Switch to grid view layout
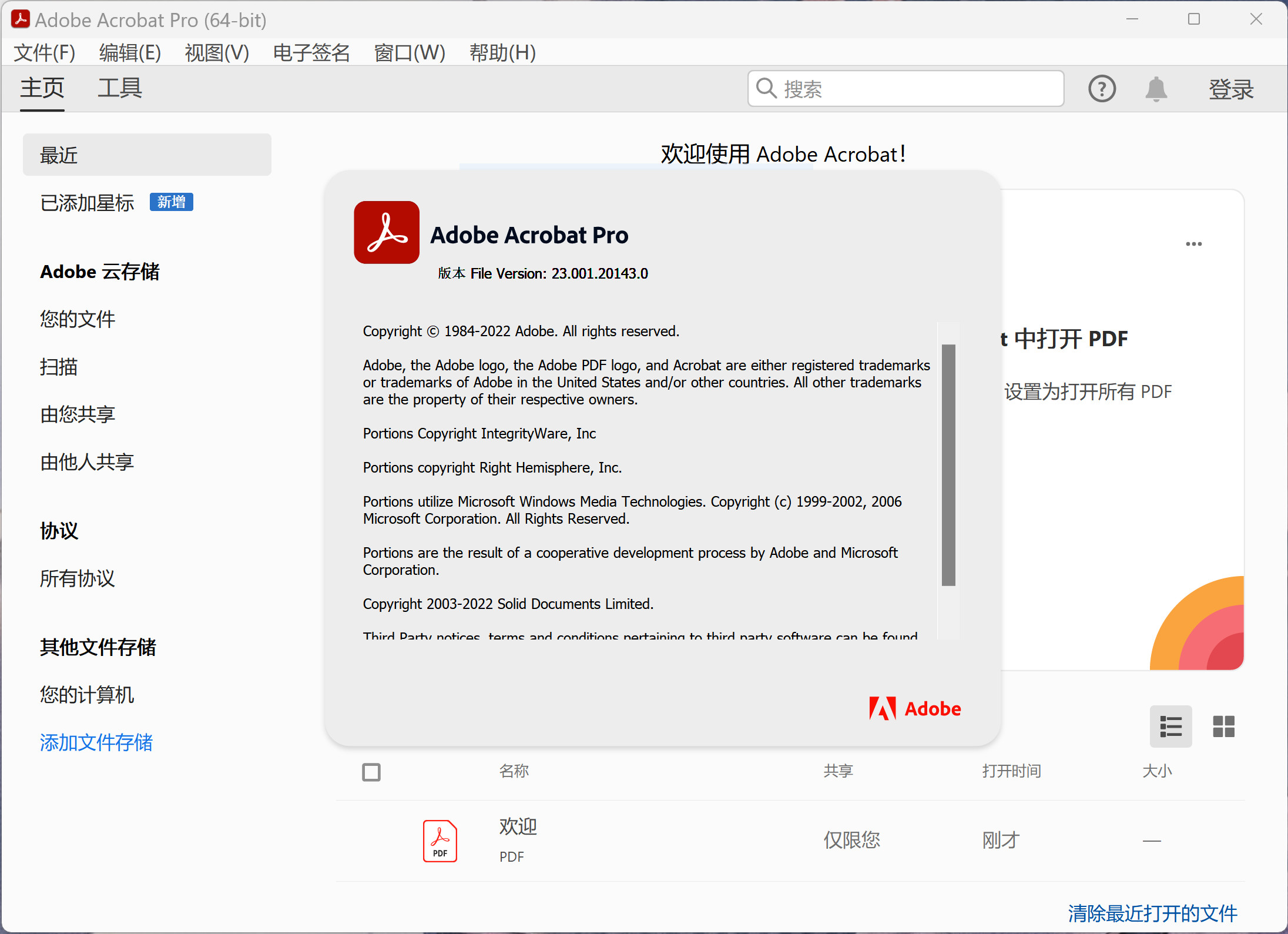Viewport: 1288px width, 934px height. coord(1224,727)
